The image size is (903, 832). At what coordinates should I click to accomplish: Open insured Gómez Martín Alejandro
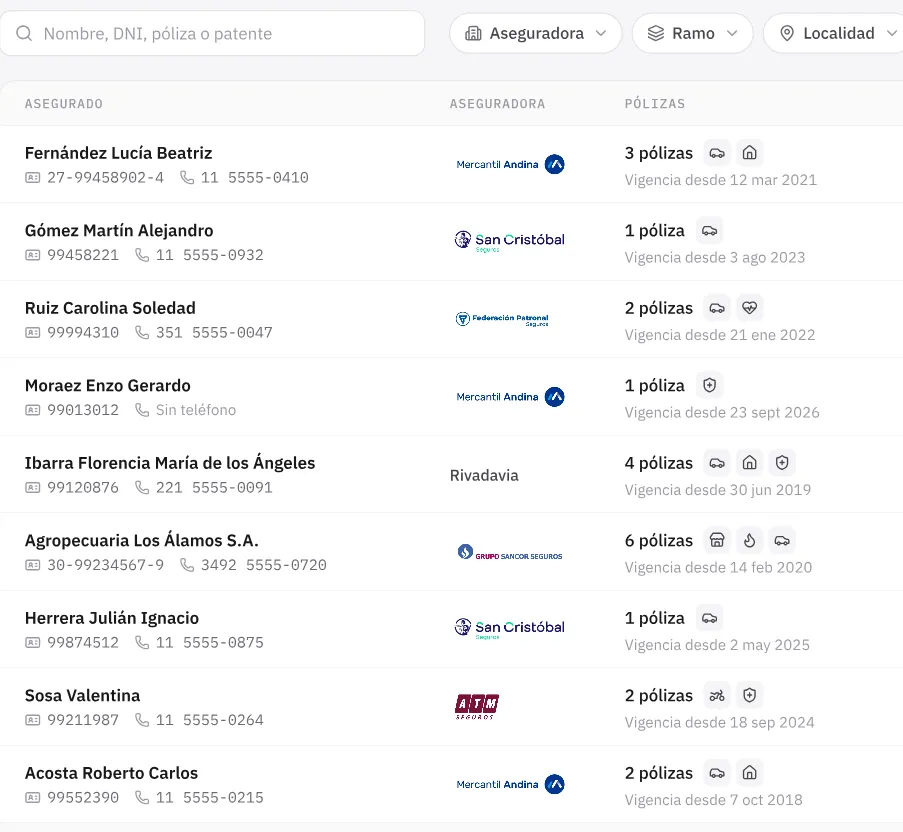point(119,231)
